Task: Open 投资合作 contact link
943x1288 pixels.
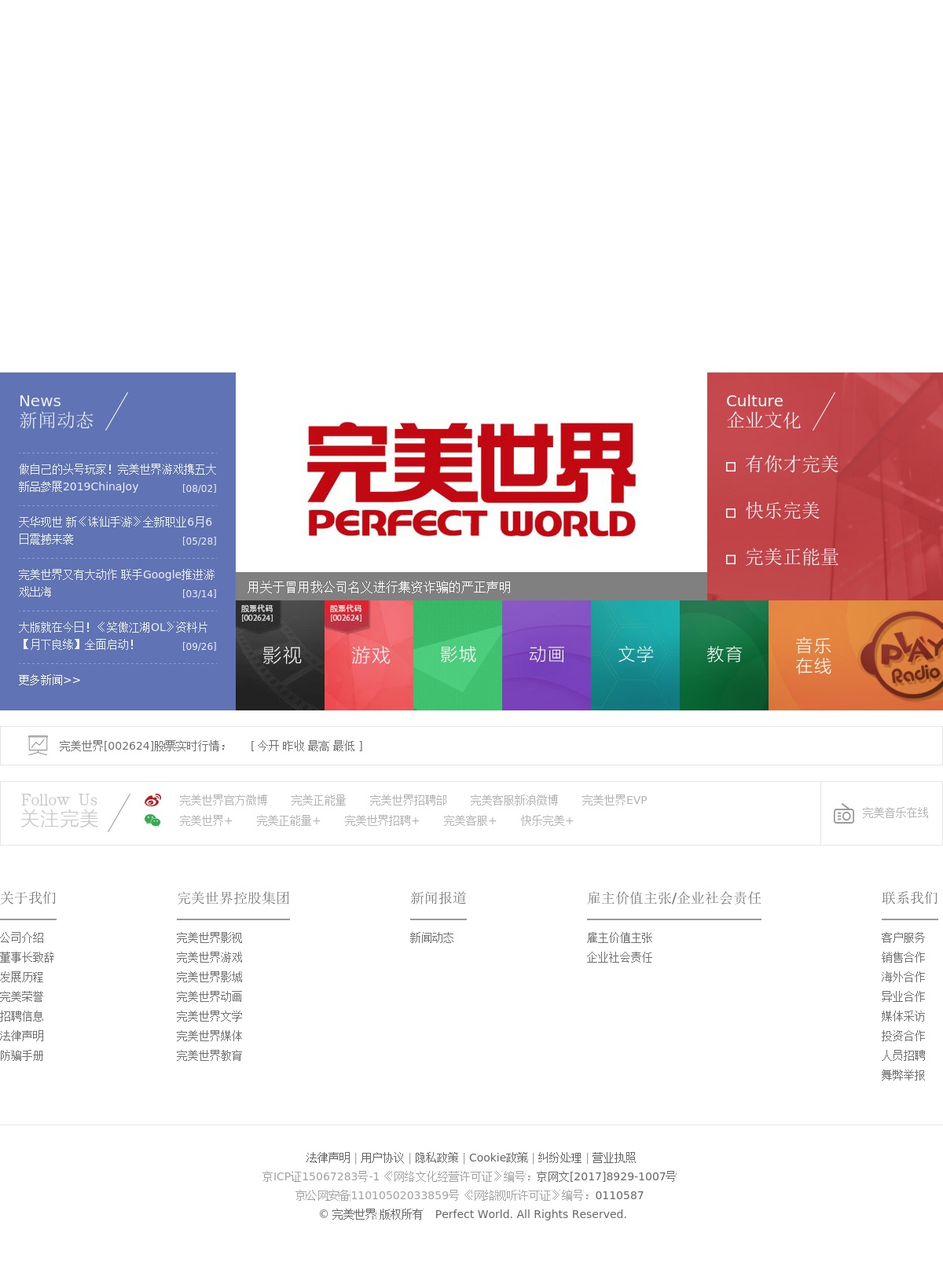Action: 904,1036
